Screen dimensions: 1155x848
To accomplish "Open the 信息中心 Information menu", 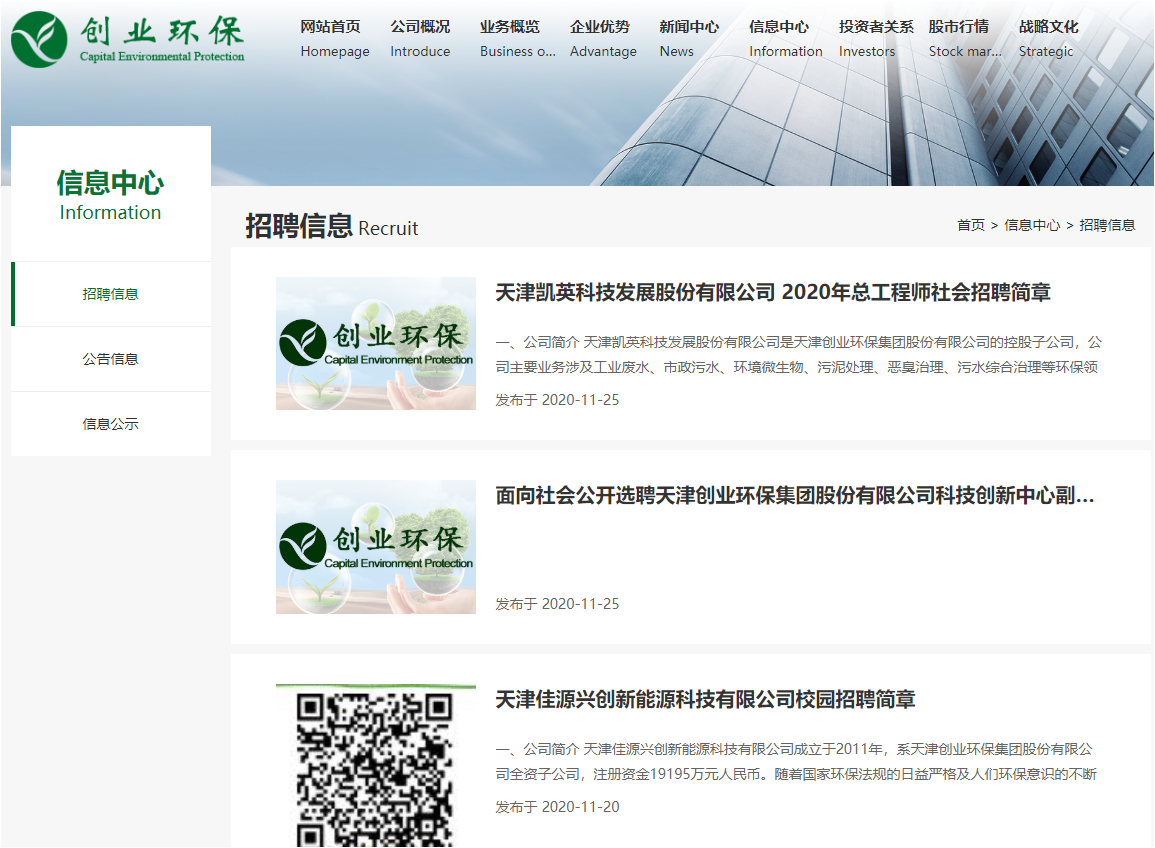I will pos(785,39).
